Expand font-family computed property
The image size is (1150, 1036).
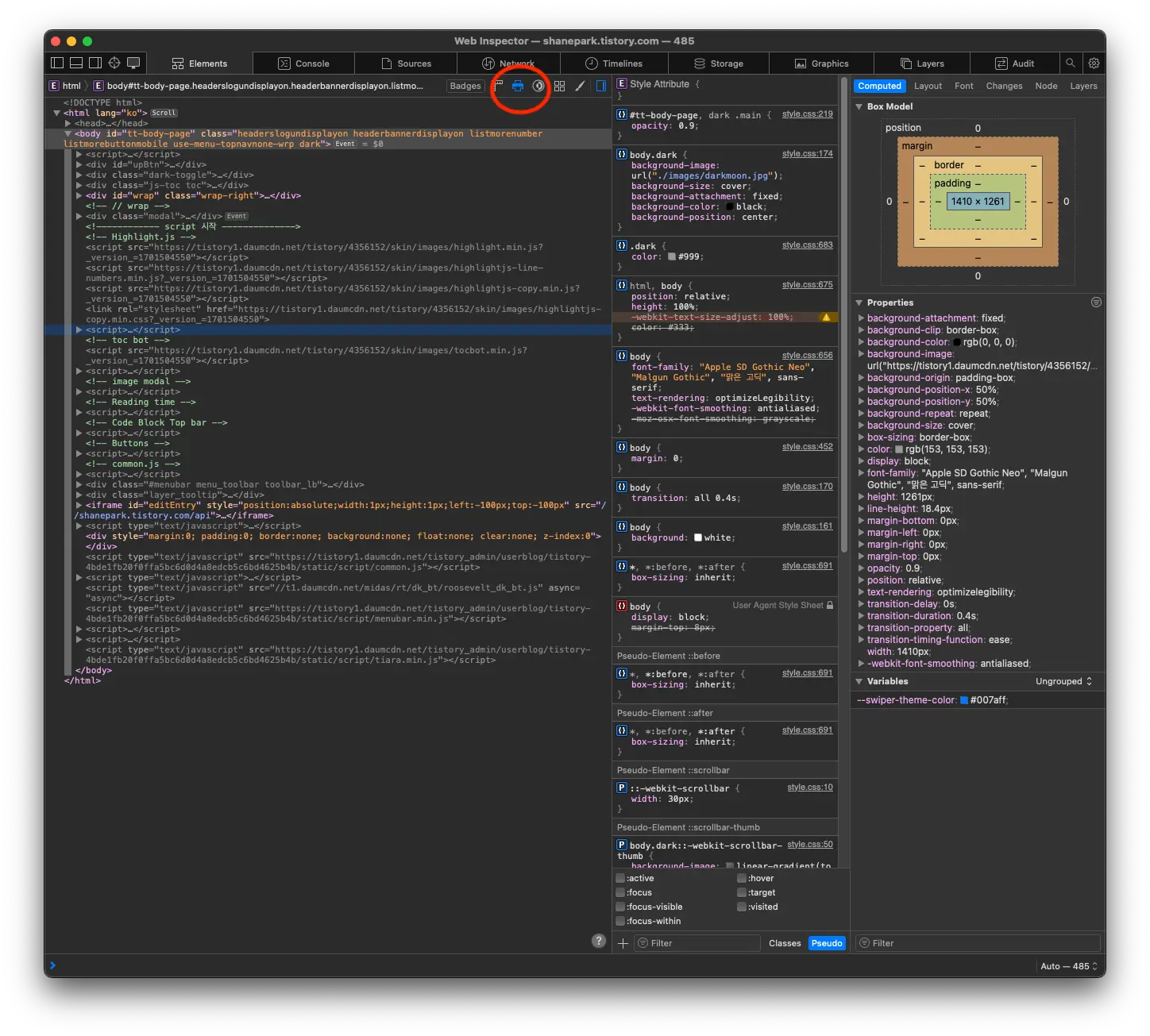pos(861,473)
